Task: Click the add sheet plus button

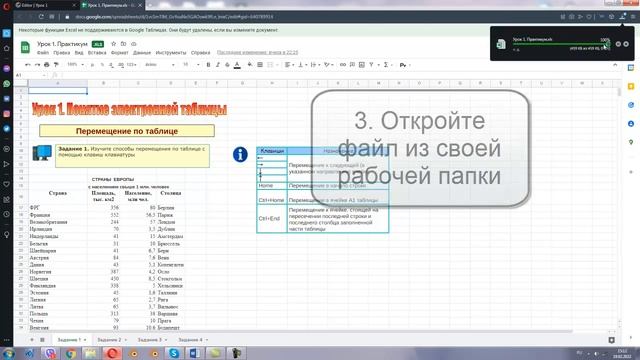Action: coord(32,340)
